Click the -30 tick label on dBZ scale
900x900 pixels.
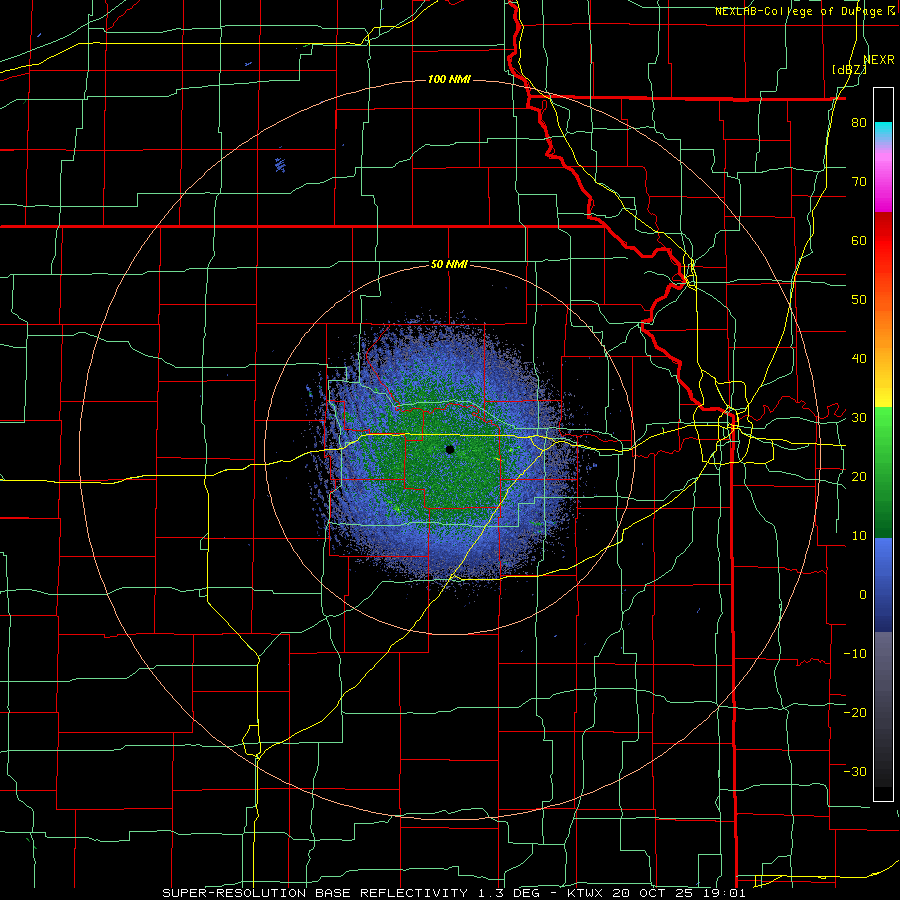pos(855,771)
